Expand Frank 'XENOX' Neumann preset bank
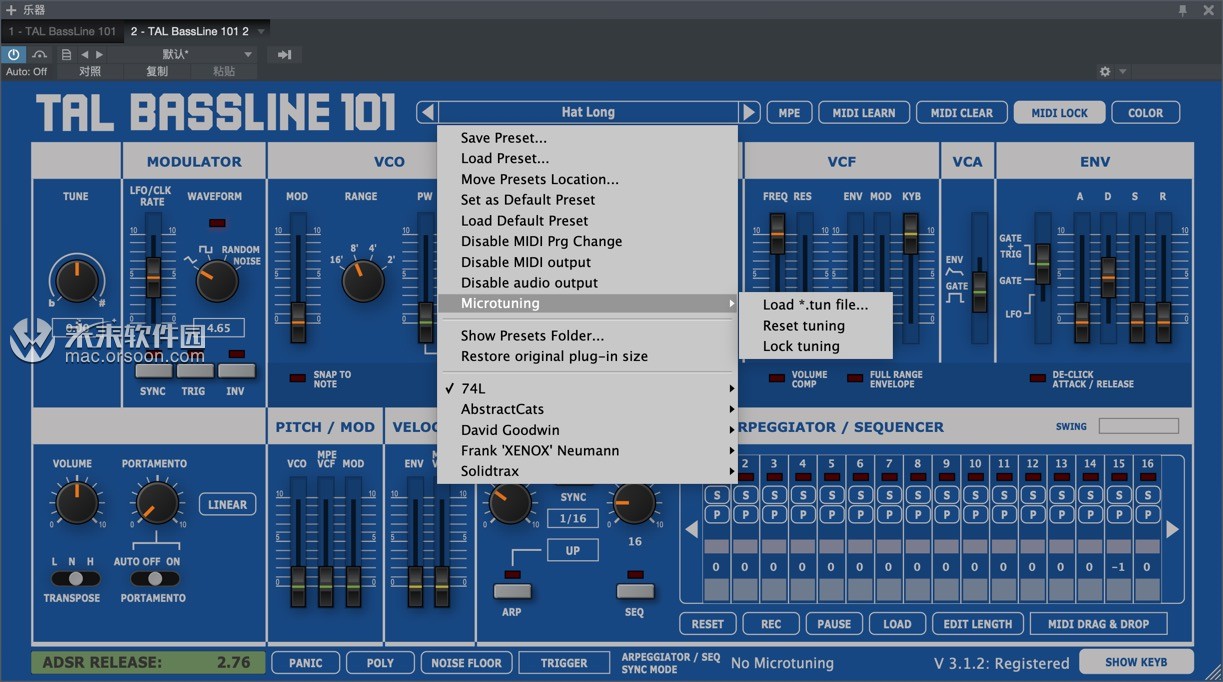 587,451
